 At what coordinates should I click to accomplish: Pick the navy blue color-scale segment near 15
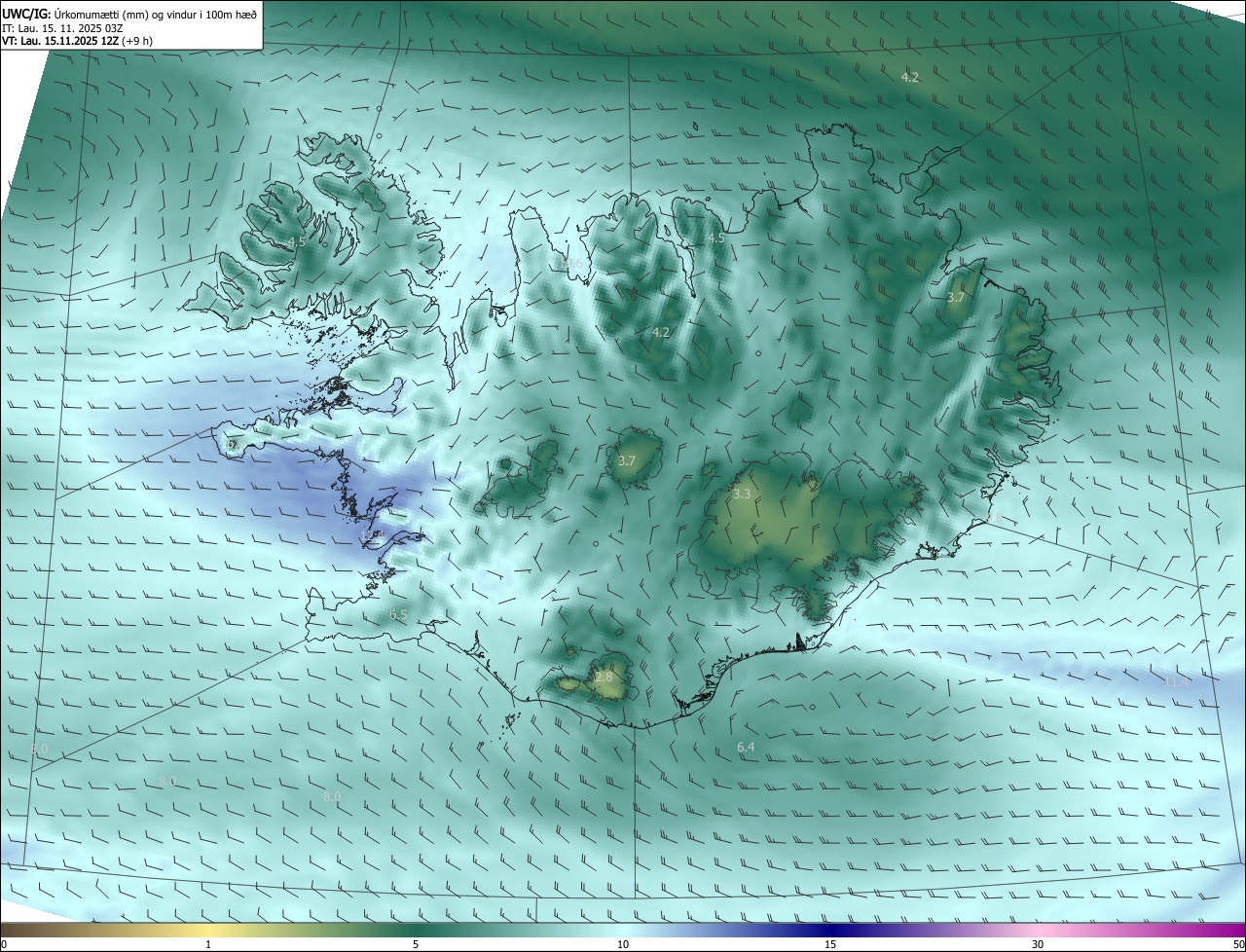click(830, 930)
